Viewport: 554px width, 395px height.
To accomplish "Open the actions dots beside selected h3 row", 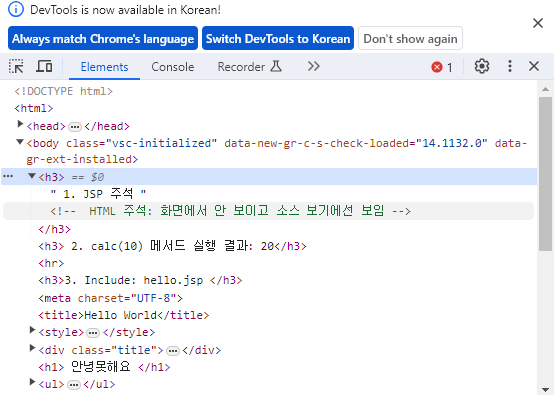I will tap(8, 176).
